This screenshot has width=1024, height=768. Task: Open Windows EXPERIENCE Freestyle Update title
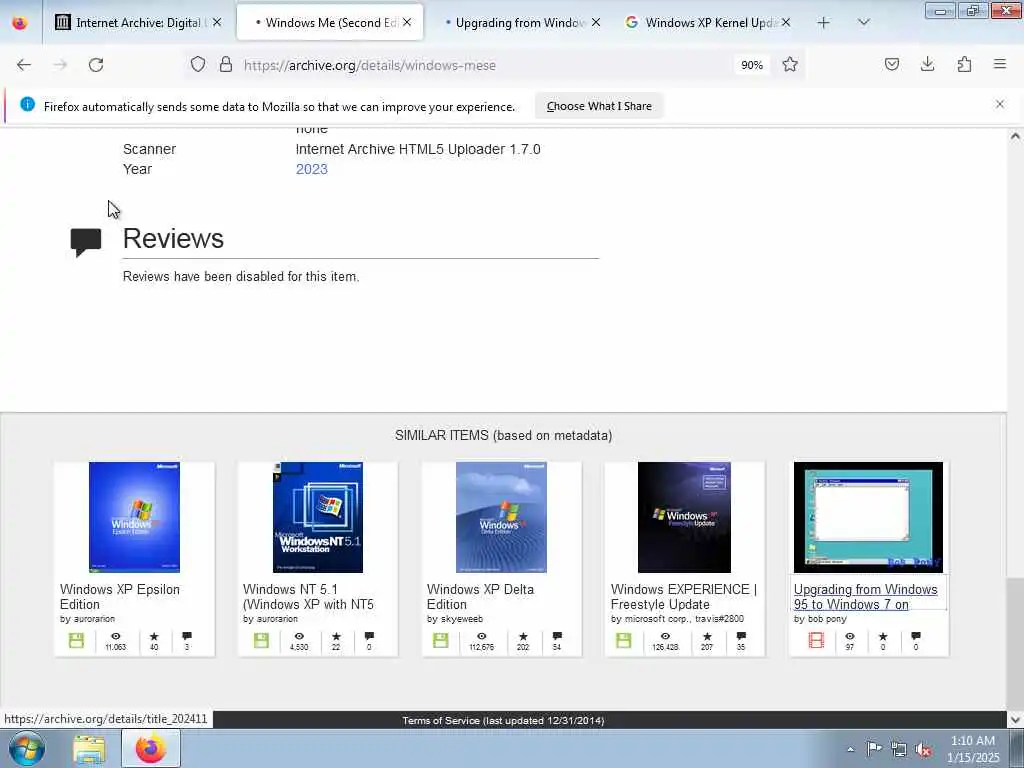click(x=684, y=597)
